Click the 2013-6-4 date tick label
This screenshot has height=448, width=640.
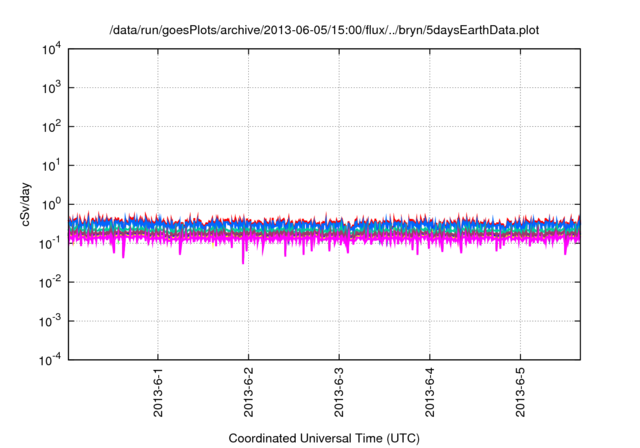coord(430,394)
